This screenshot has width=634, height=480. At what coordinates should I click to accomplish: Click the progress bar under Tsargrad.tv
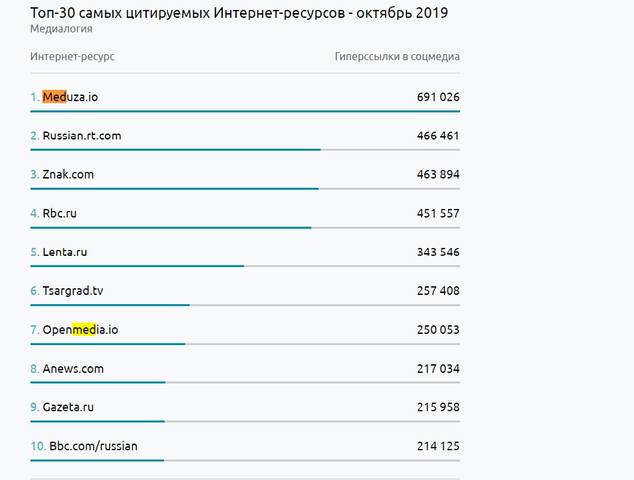[110, 305]
